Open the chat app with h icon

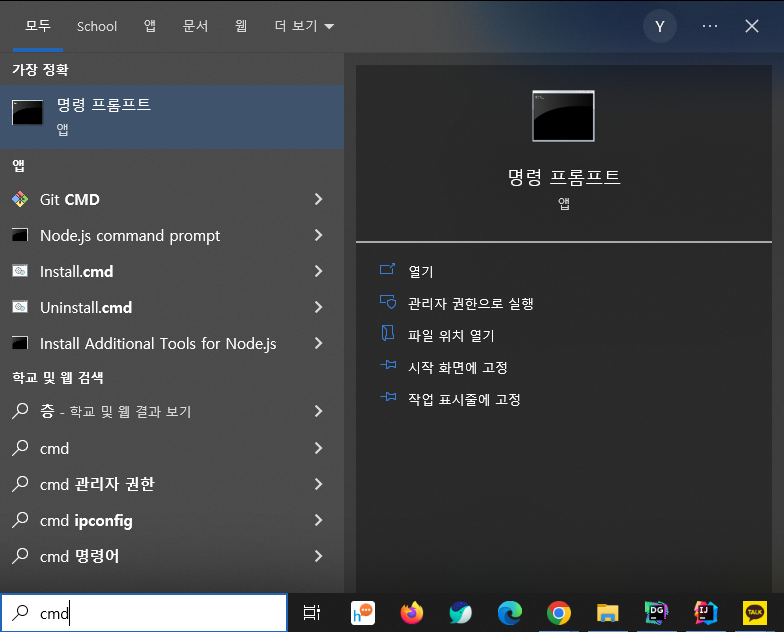point(362,612)
